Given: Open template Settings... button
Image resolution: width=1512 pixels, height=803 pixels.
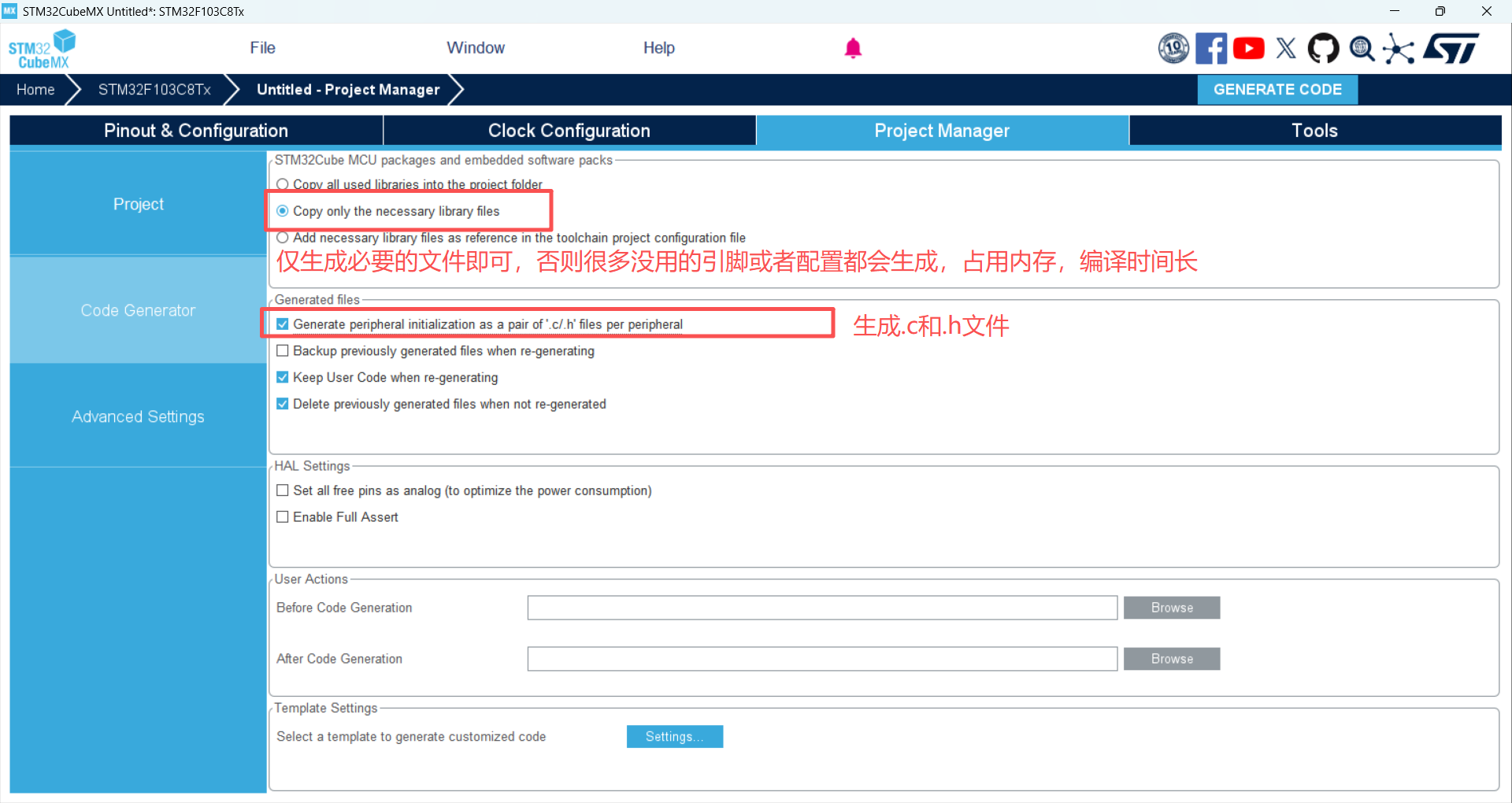Looking at the screenshot, I should (675, 737).
